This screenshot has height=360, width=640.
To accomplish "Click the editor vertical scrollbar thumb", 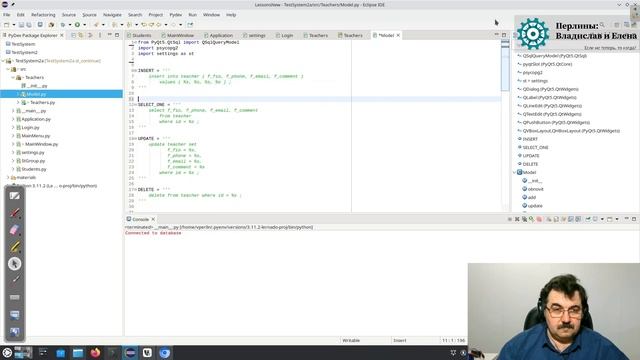I will (505, 66).
